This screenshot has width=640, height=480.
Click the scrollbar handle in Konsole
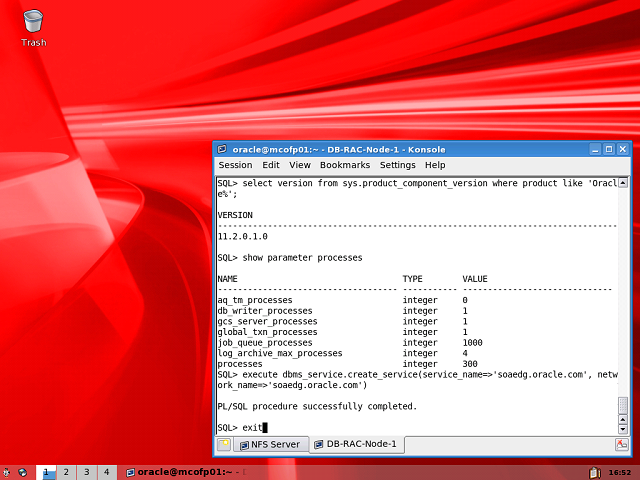[623, 405]
